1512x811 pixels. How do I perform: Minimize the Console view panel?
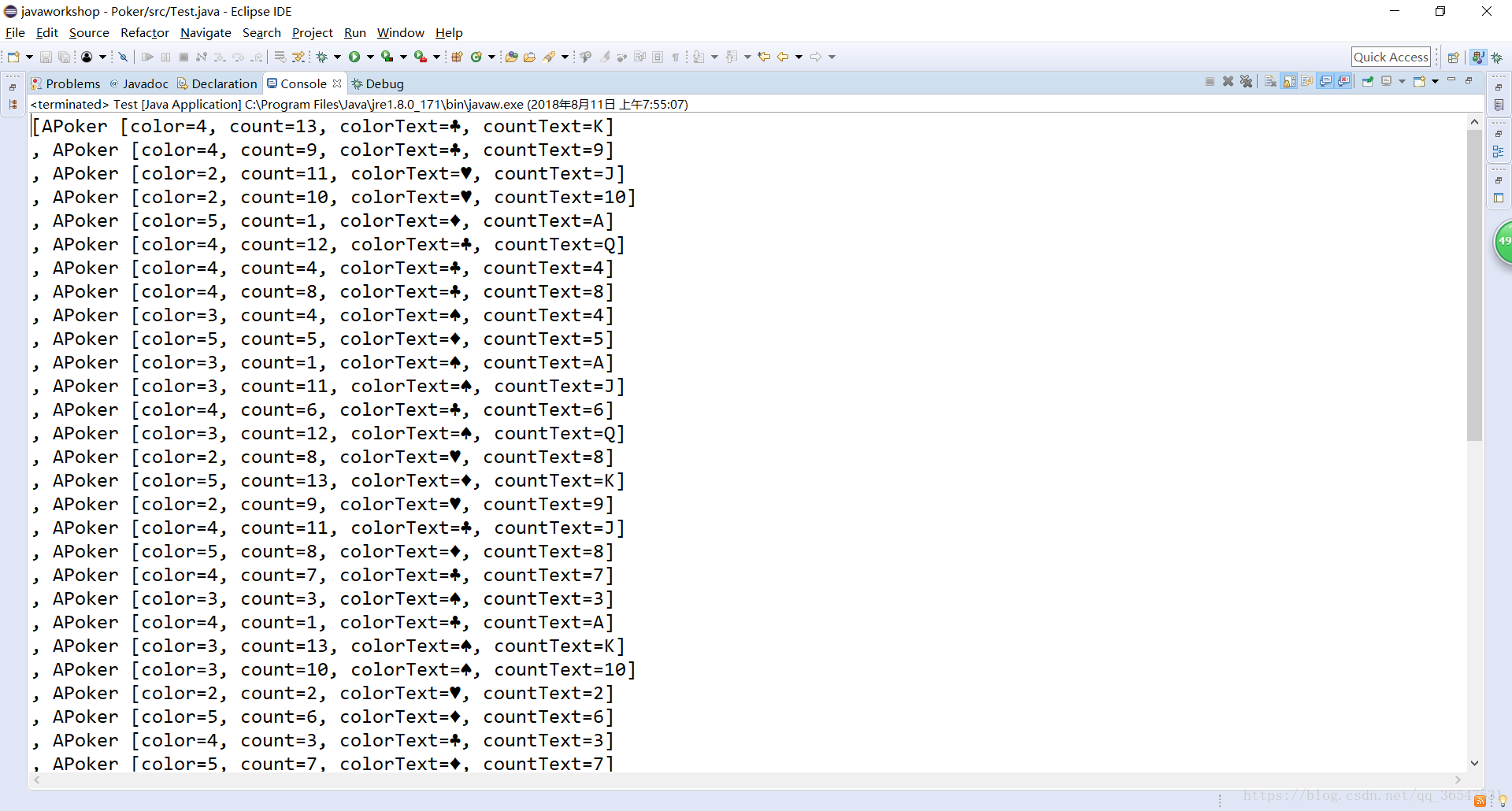click(1451, 80)
